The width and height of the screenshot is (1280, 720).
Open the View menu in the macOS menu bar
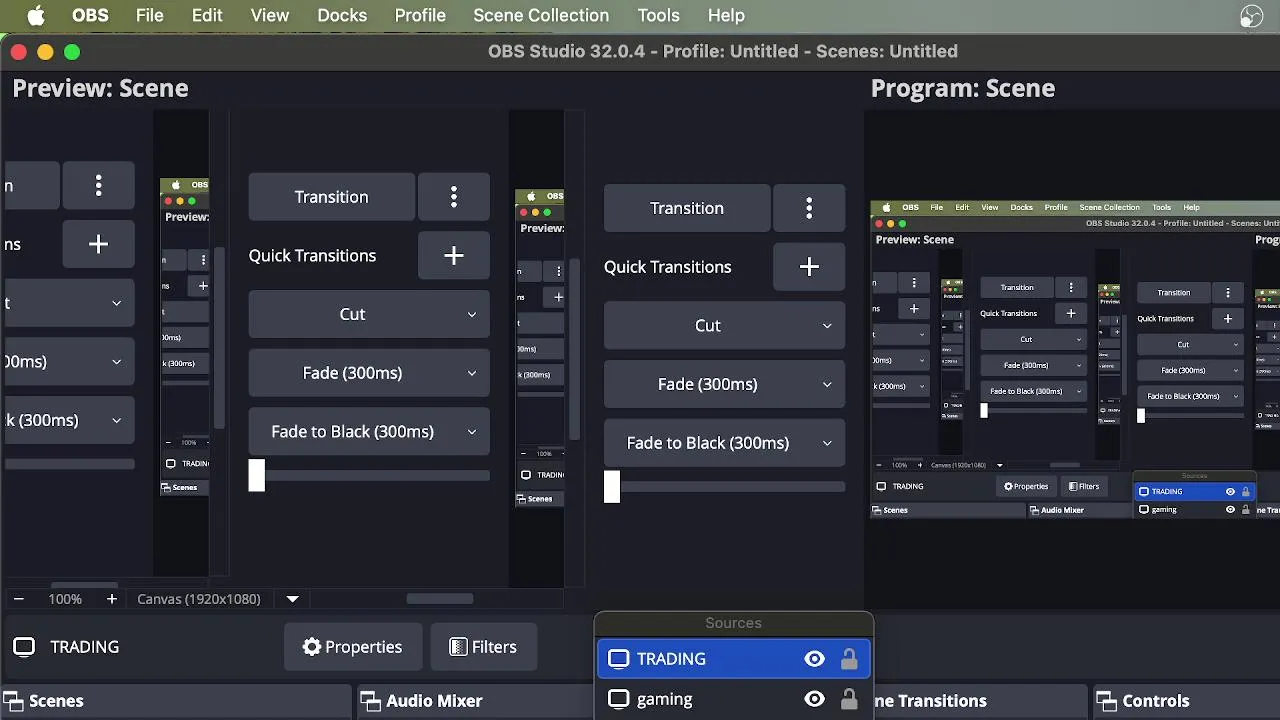click(270, 15)
